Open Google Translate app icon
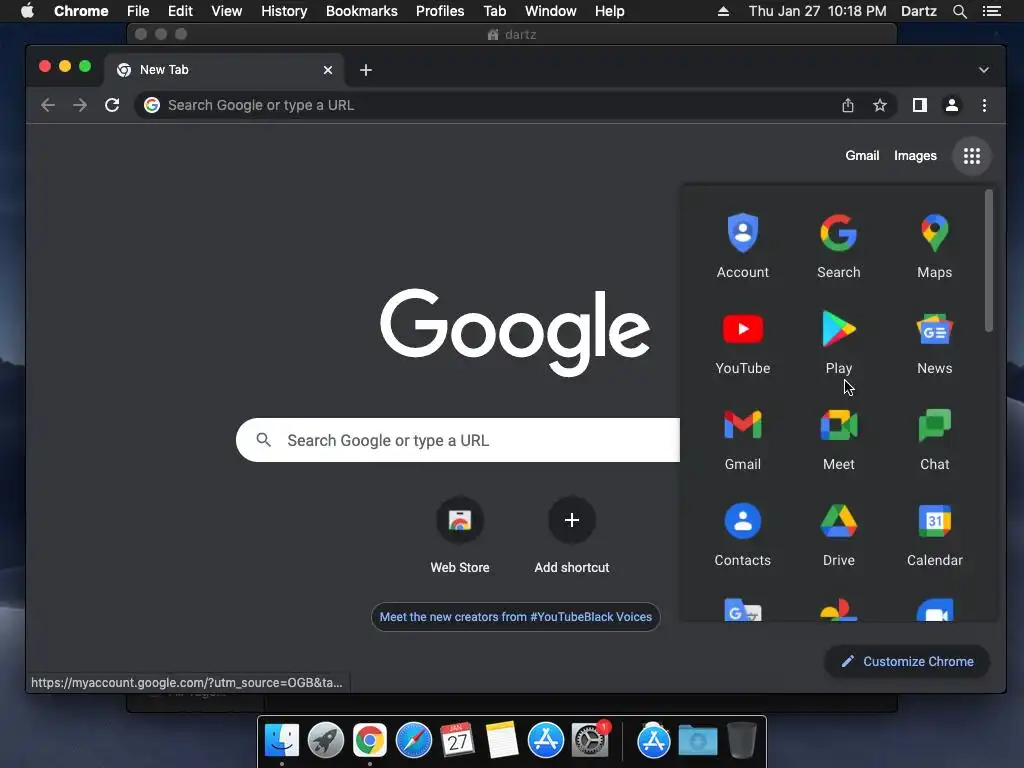Image resolution: width=1024 pixels, height=768 pixels. 743,610
